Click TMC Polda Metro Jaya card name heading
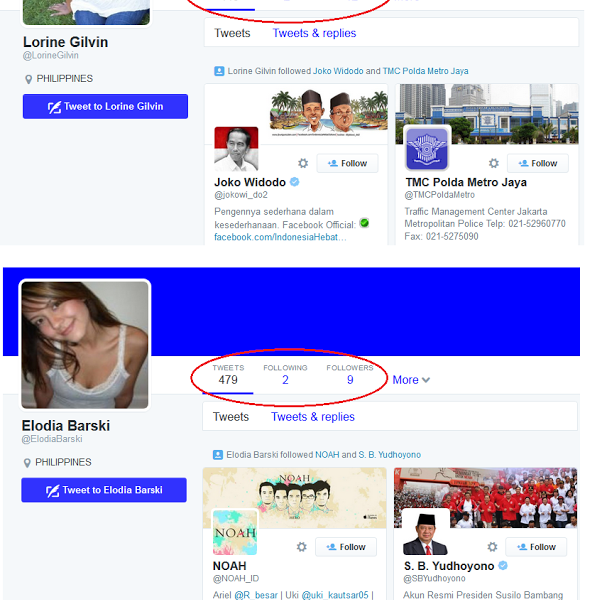Viewport: 602px width, 600px height. tap(466, 182)
